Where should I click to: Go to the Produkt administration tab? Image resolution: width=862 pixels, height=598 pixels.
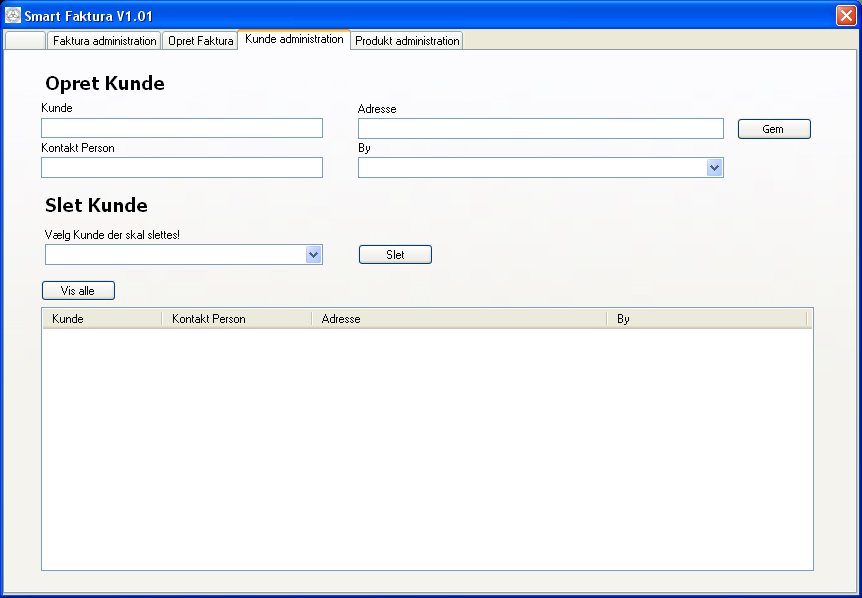(407, 41)
